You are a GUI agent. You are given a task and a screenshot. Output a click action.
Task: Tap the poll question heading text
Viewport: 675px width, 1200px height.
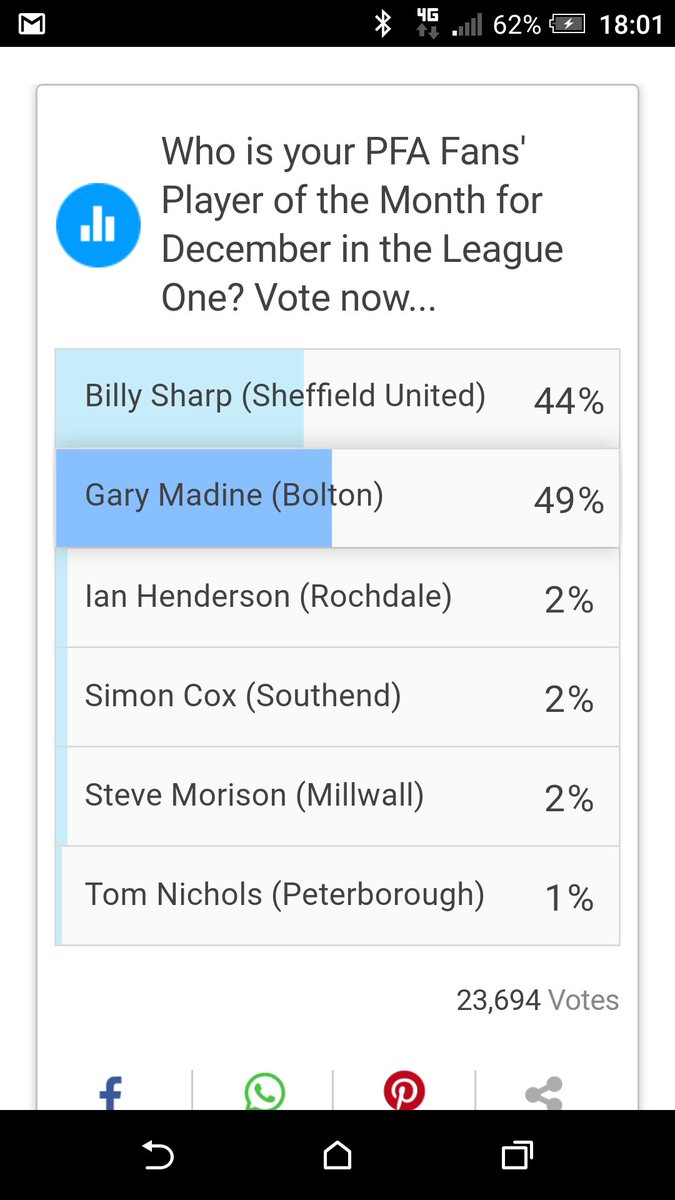pyautogui.click(x=362, y=225)
